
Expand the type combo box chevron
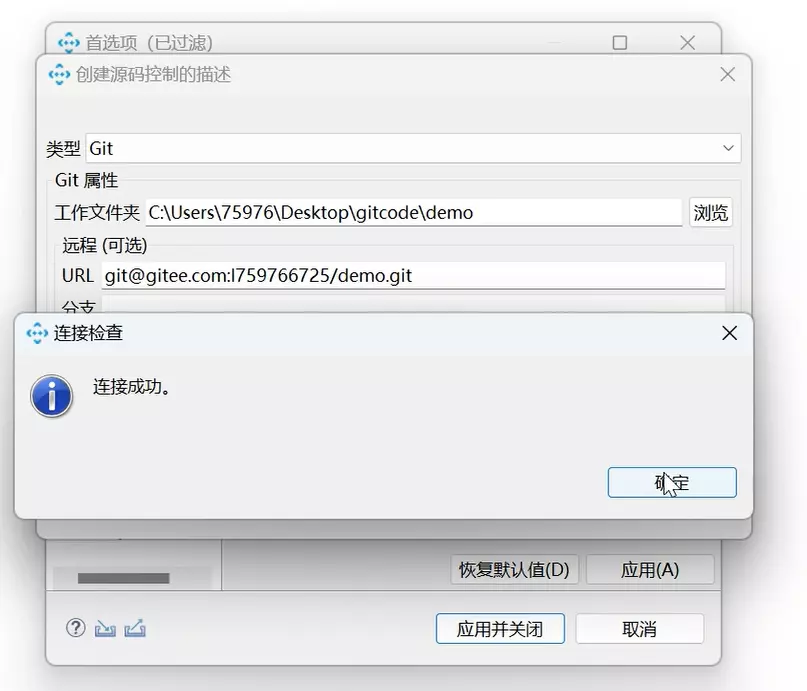pyautogui.click(x=728, y=148)
